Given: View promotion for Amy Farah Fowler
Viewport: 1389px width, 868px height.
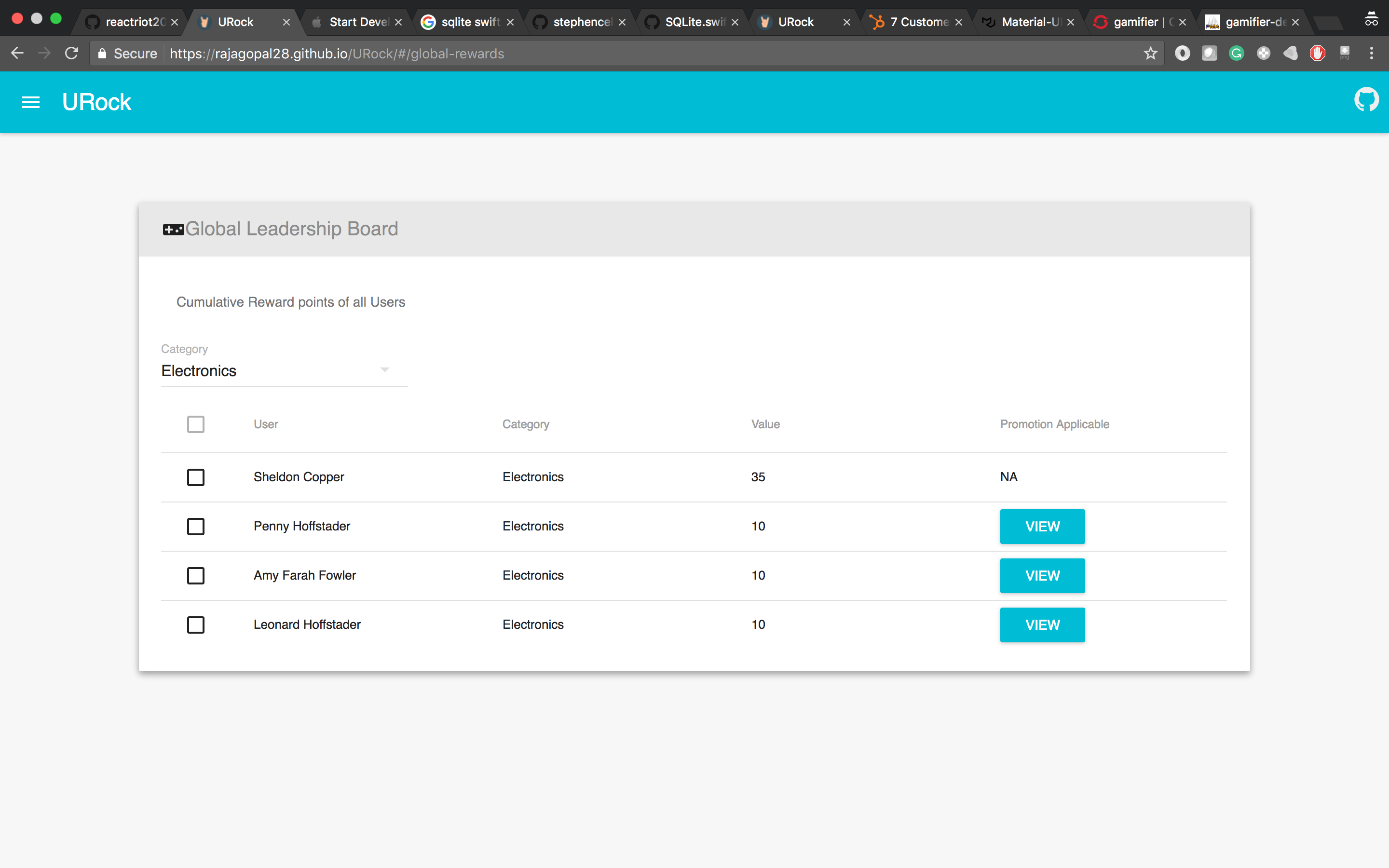Looking at the screenshot, I should 1042,576.
